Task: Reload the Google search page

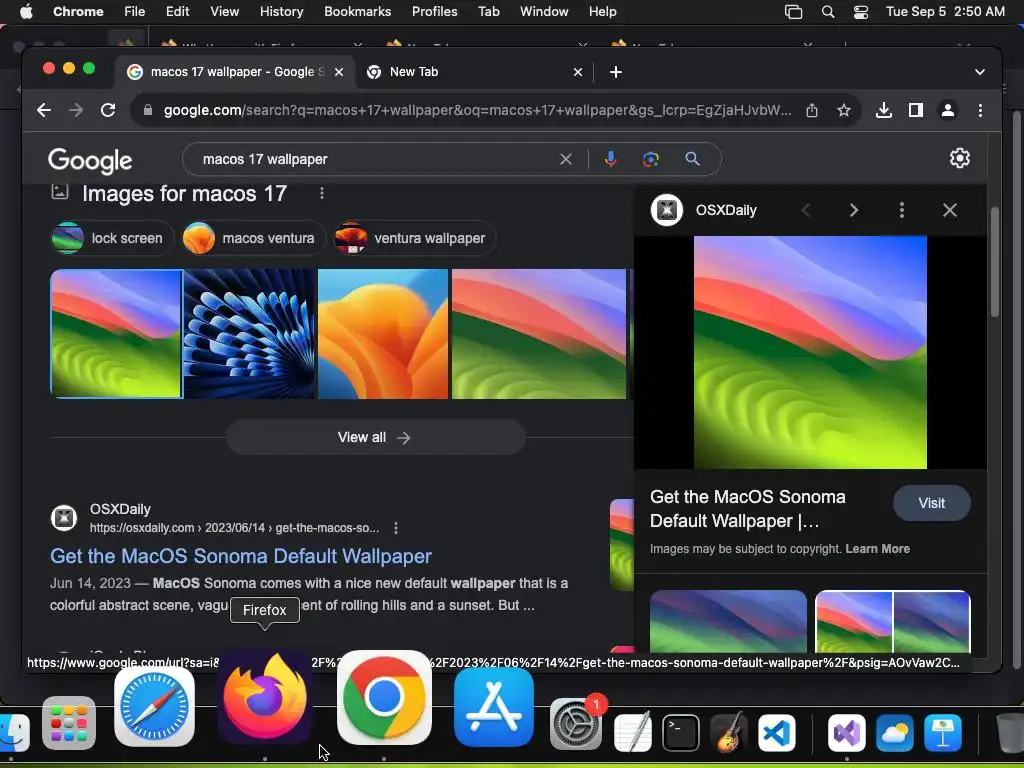Action: click(x=108, y=110)
